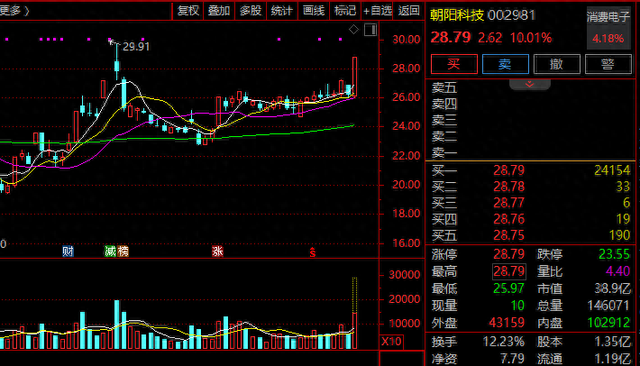
Task: Select the 多股 multi-stock view
Action: click(x=251, y=11)
